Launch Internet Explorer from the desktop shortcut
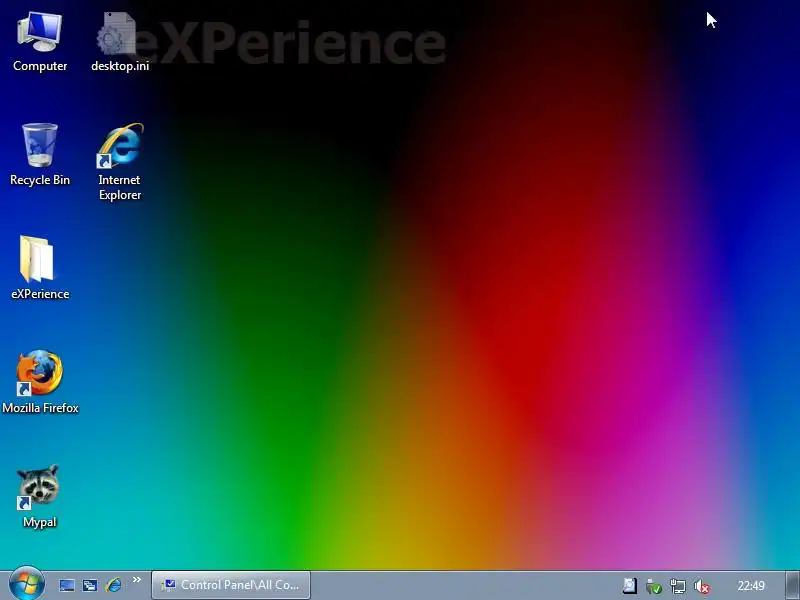800x600 pixels. [120, 161]
